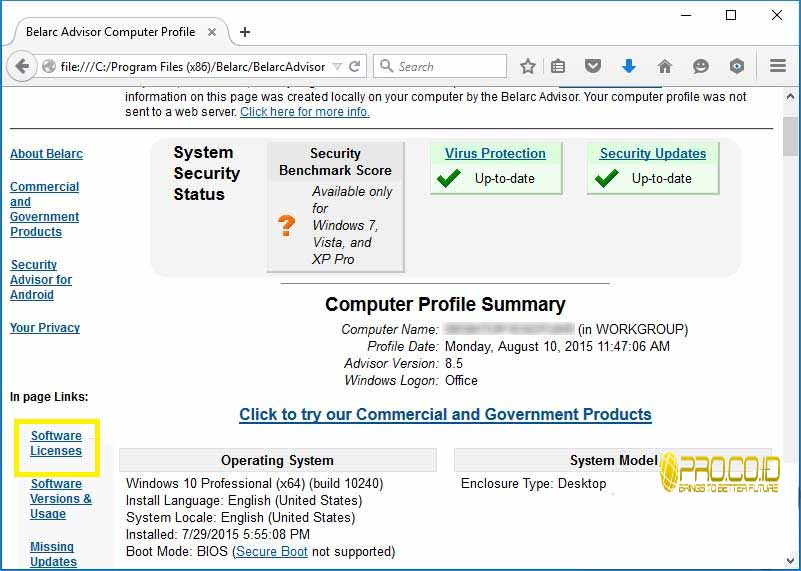801x571 pixels.
Task: Open the URL history dropdown arrow
Action: (x=337, y=66)
